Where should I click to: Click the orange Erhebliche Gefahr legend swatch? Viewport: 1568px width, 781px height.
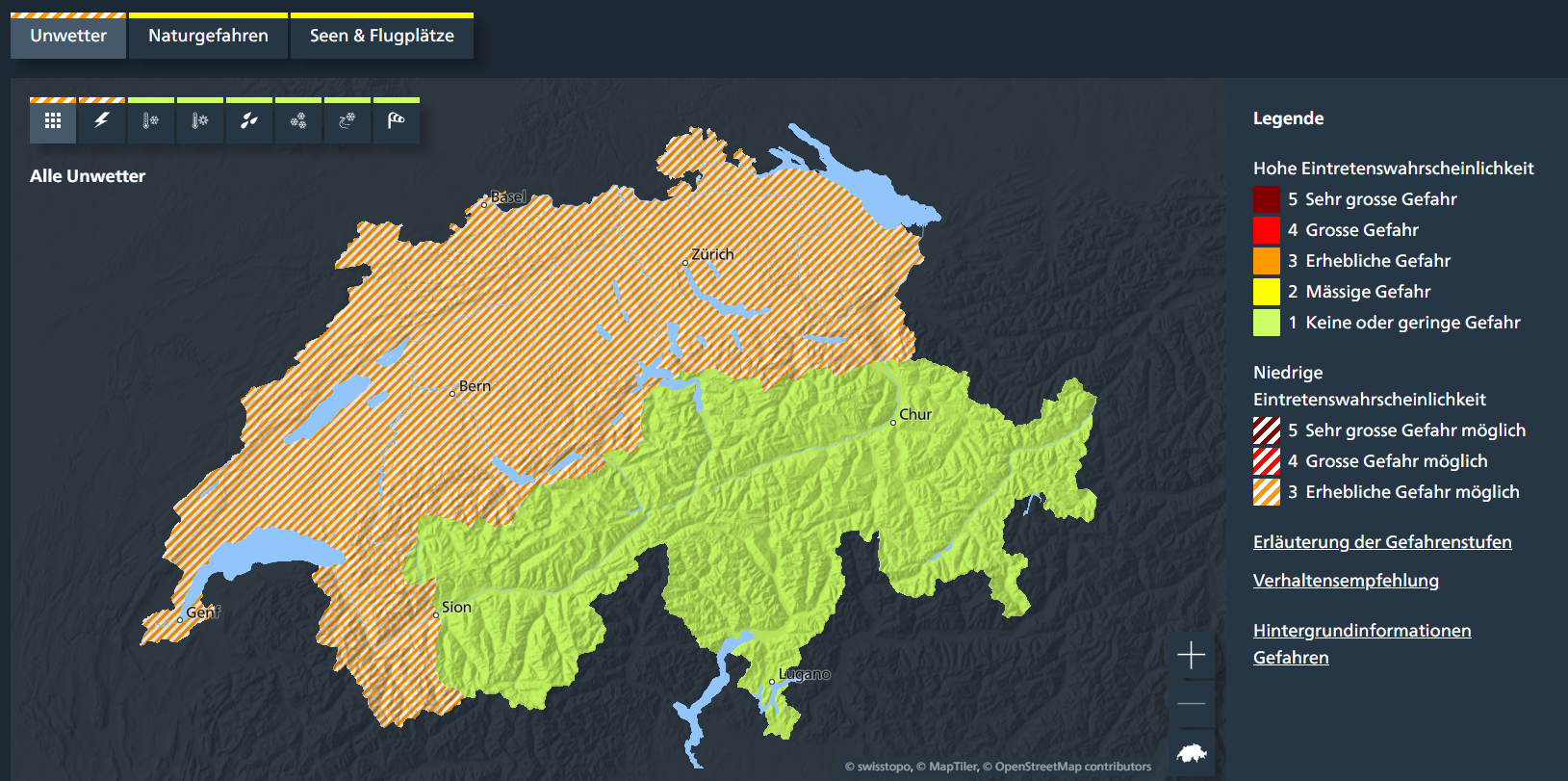pyautogui.click(x=1266, y=261)
